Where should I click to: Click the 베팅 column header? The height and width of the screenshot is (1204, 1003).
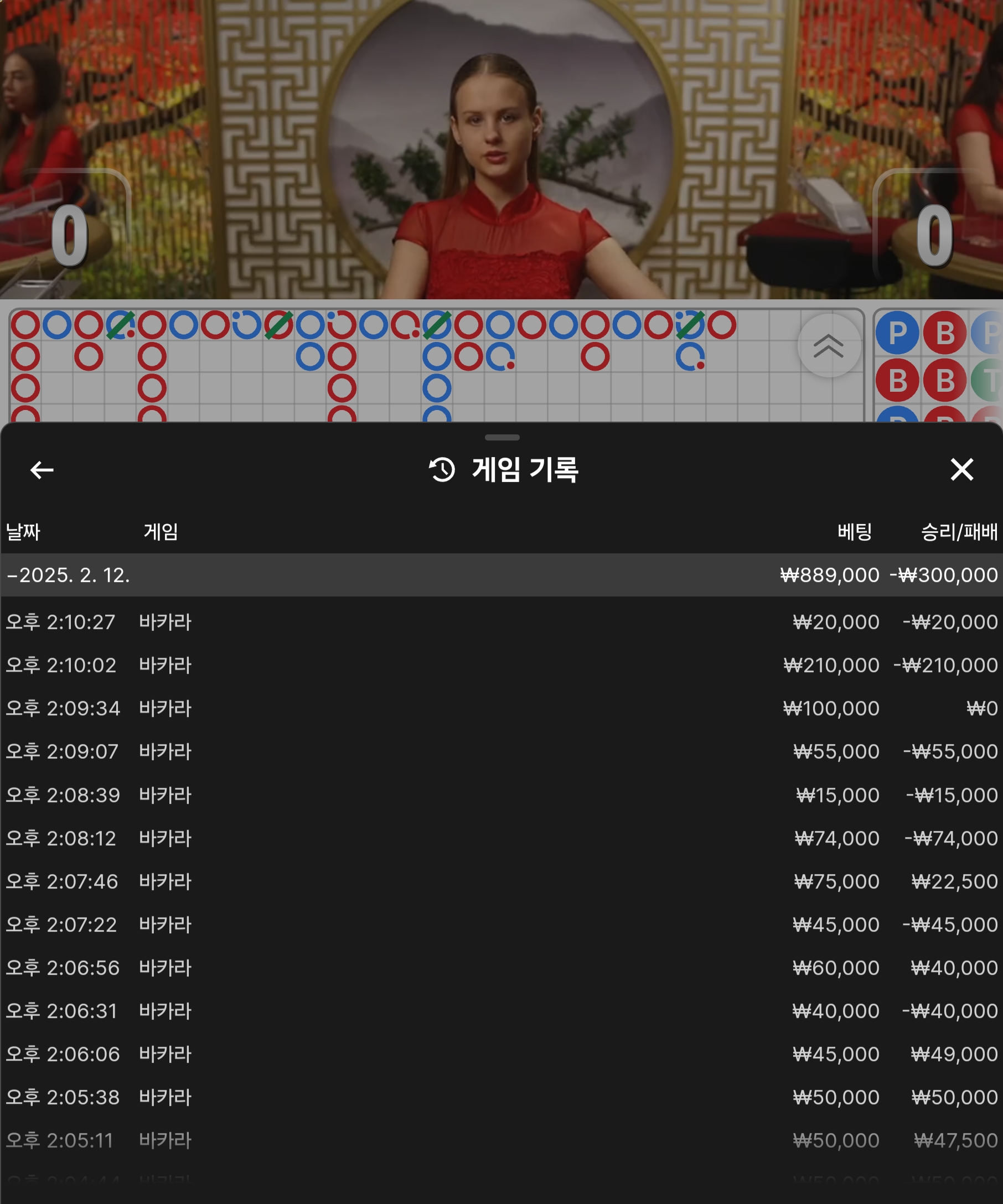tap(855, 532)
